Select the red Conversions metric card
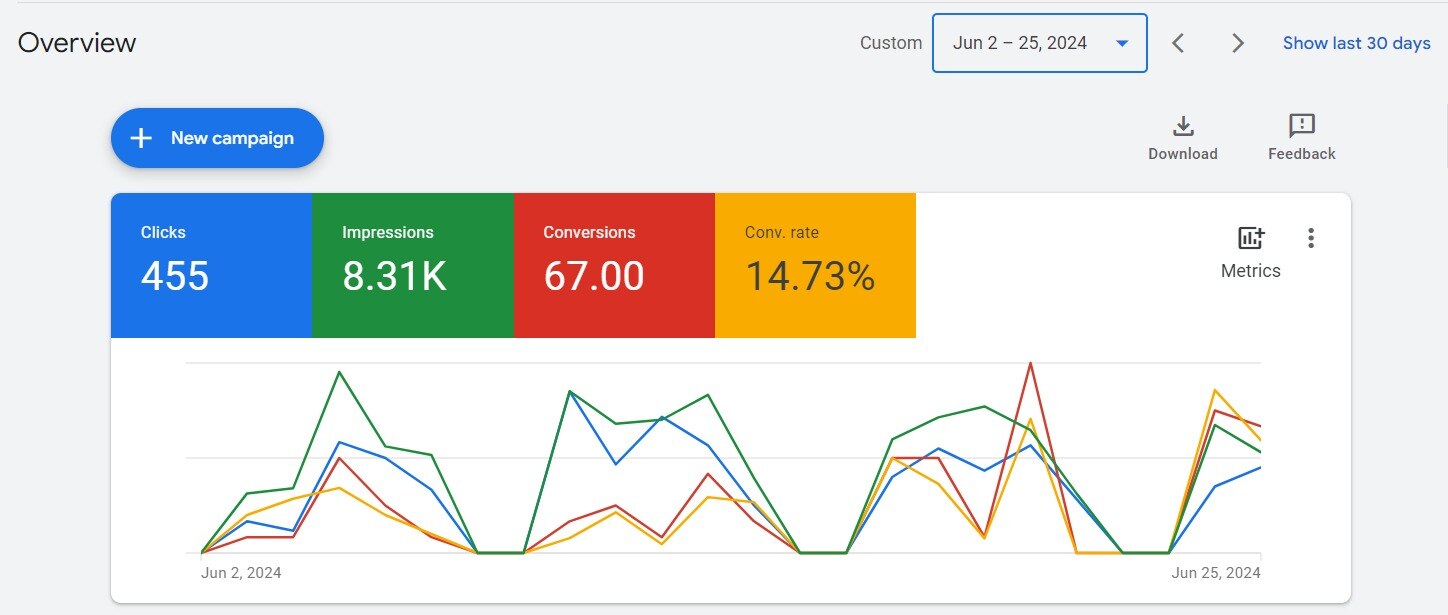Viewport: 1448px width, 615px height. pyautogui.click(x=614, y=265)
